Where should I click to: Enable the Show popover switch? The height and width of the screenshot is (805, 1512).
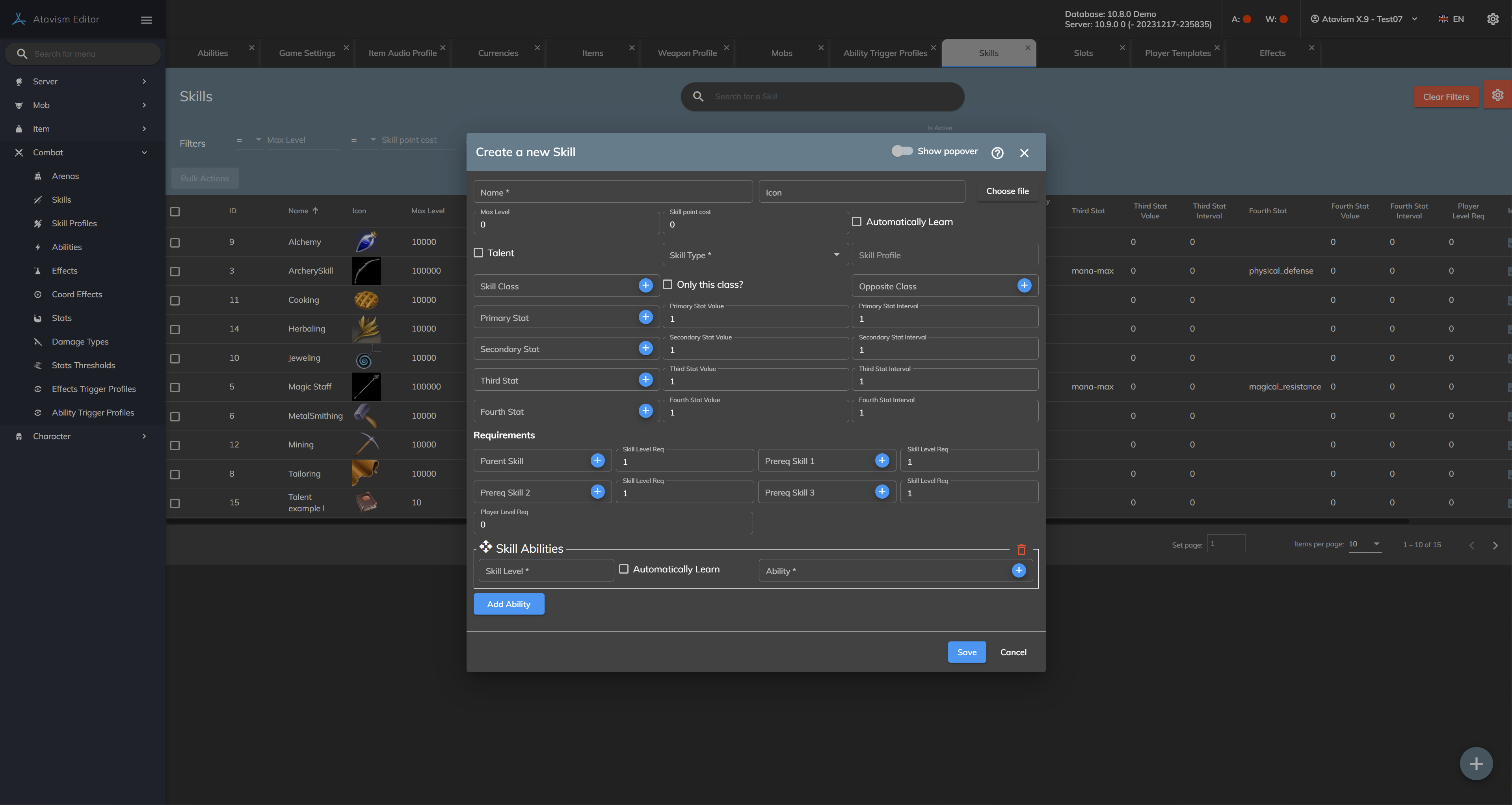(902, 151)
